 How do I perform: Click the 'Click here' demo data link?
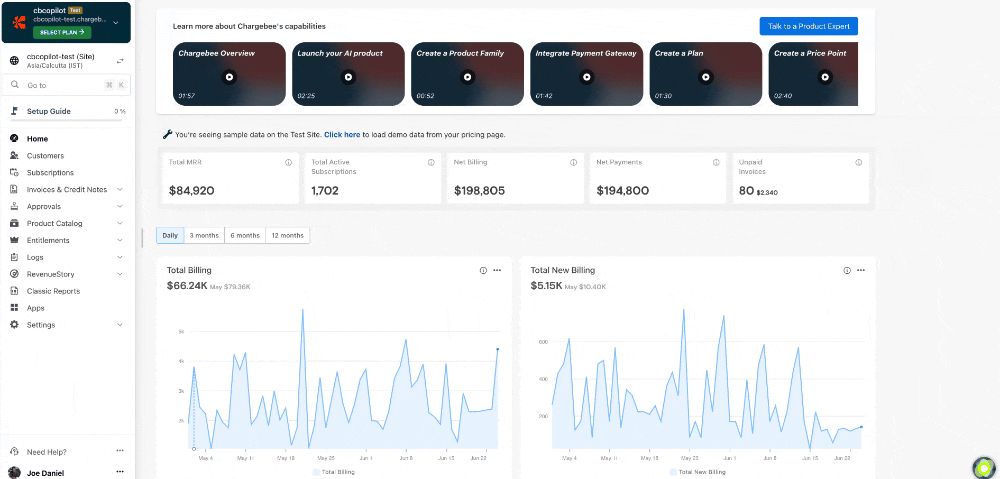[x=342, y=135]
